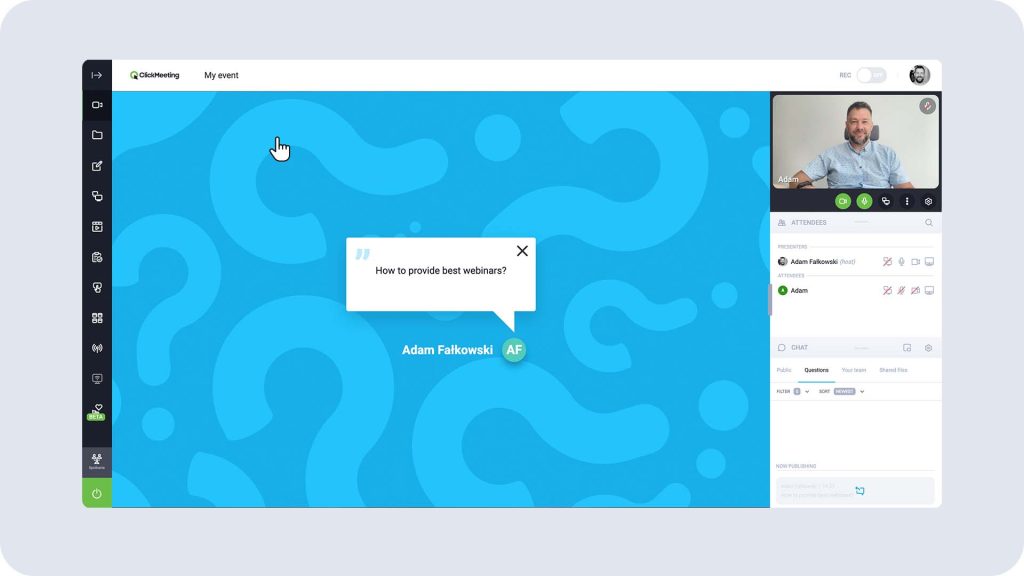Switch to the Shared files tab
The height and width of the screenshot is (576, 1024).
click(893, 370)
